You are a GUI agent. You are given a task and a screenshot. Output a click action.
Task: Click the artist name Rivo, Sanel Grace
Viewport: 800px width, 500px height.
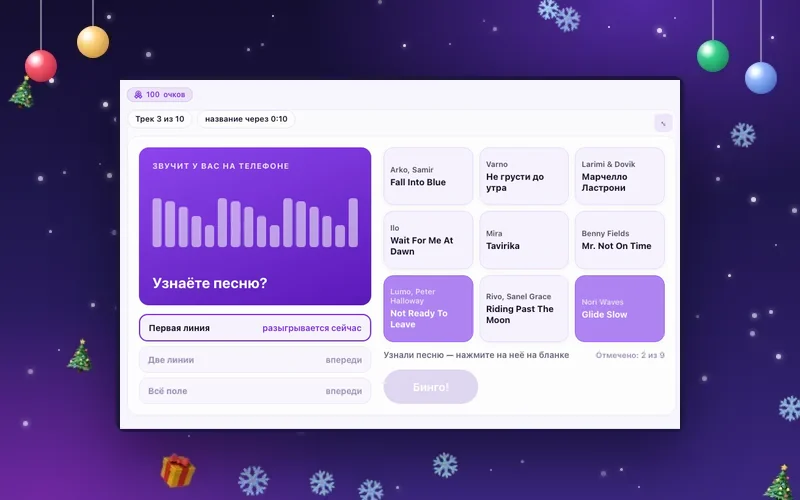[x=518, y=296]
